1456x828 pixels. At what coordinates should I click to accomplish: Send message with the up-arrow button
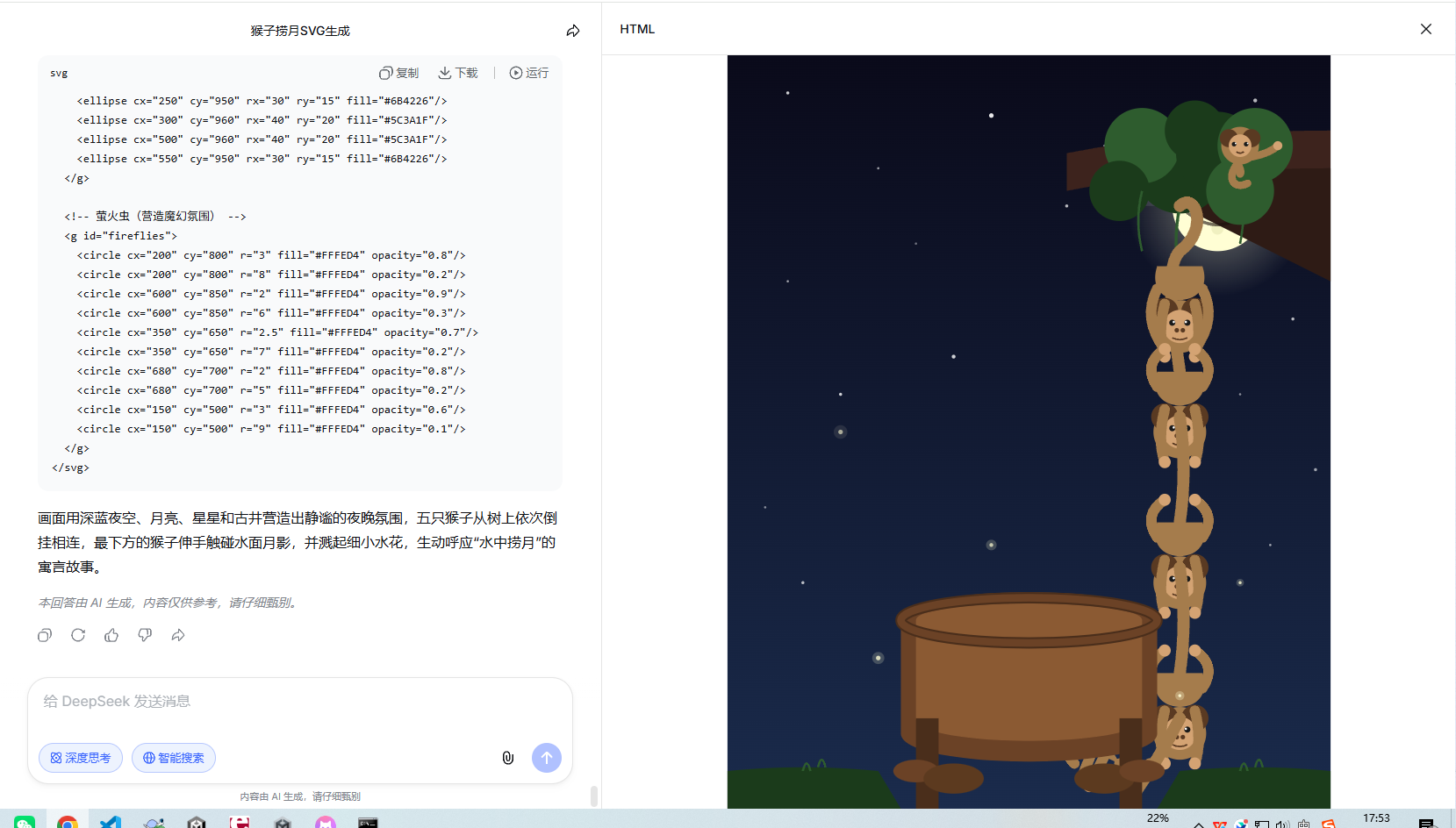coord(547,758)
